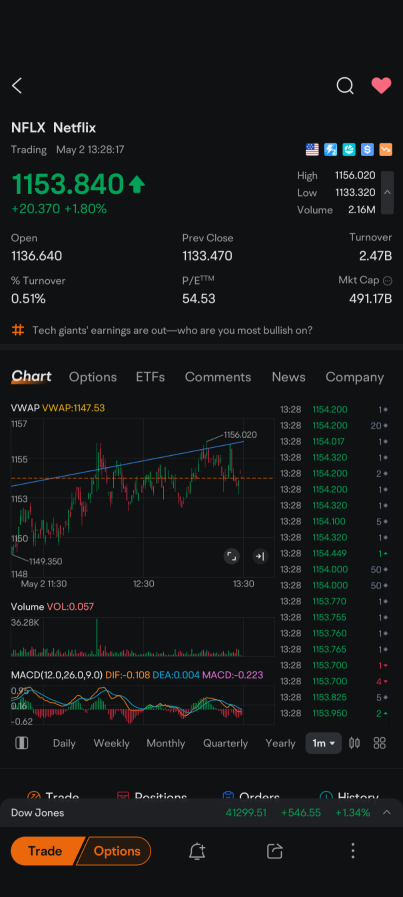Toggle the heart favorite for NFLX
The image size is (403, 897).
coord(381,86)
